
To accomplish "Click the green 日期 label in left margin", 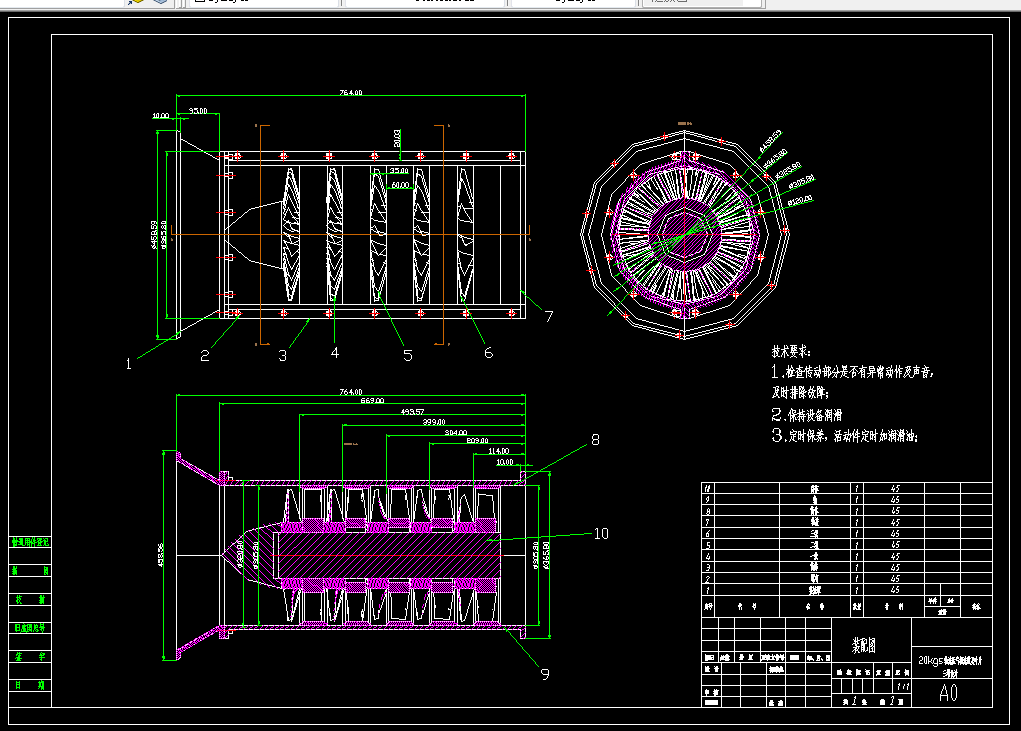I will tap(30, 685).
